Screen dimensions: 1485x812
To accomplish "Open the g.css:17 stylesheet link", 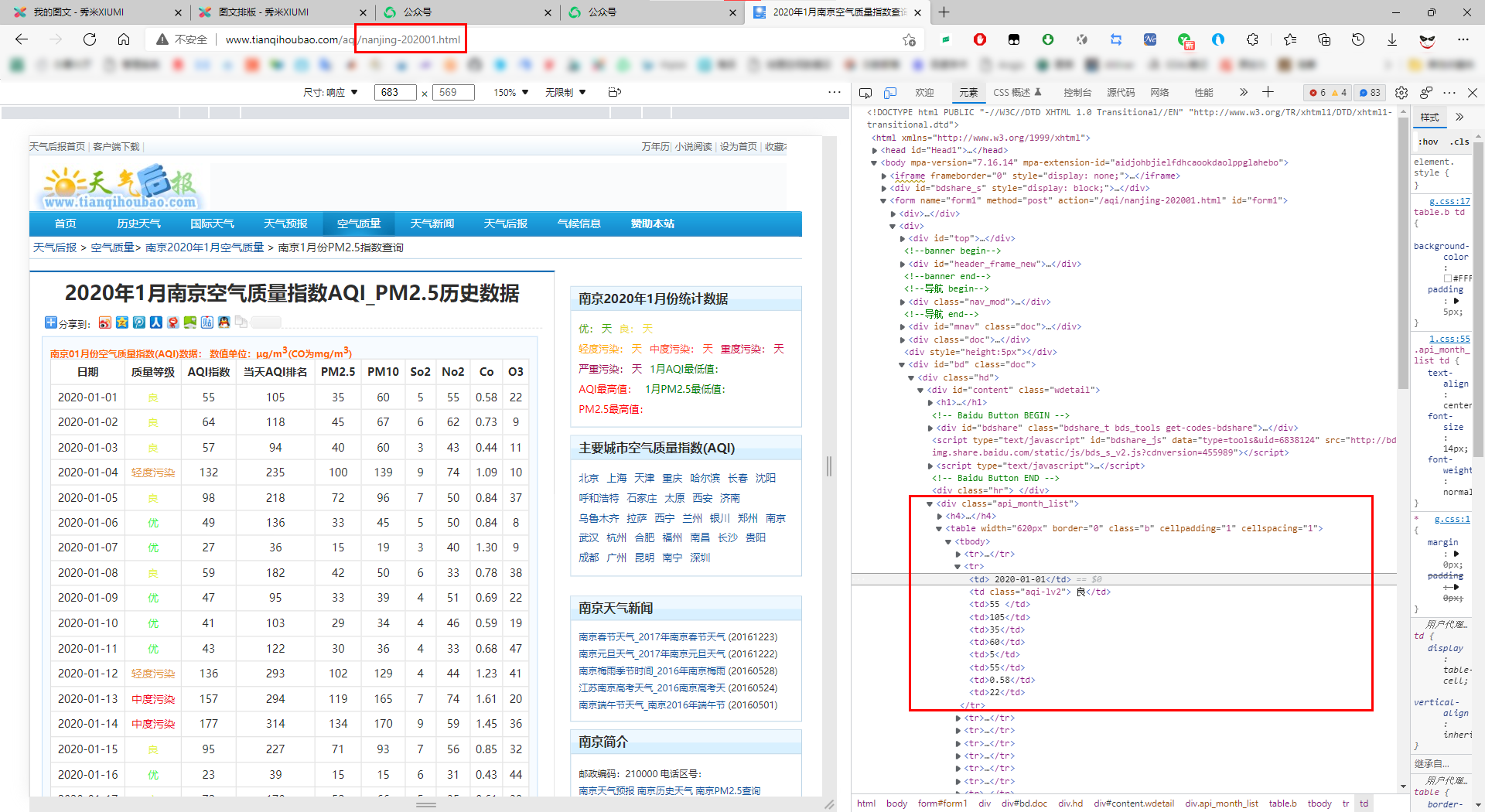I will [x=1449, y=201].
